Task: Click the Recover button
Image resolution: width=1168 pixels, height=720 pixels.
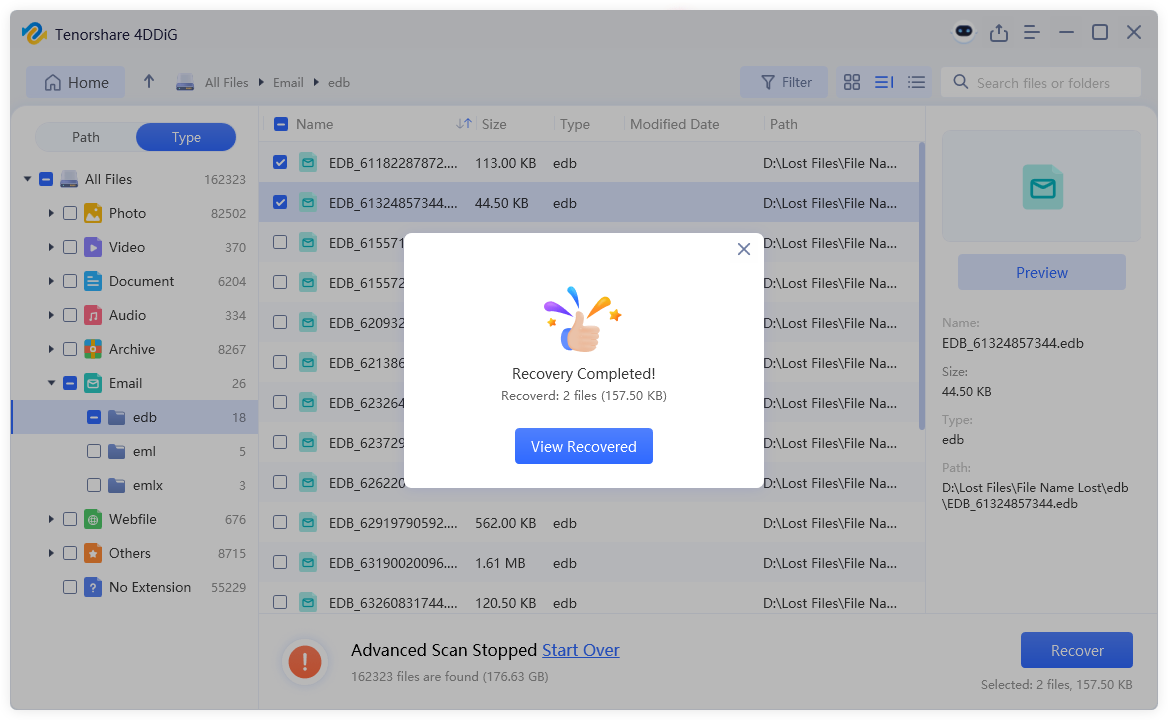Action: (x=1076, y=650)
